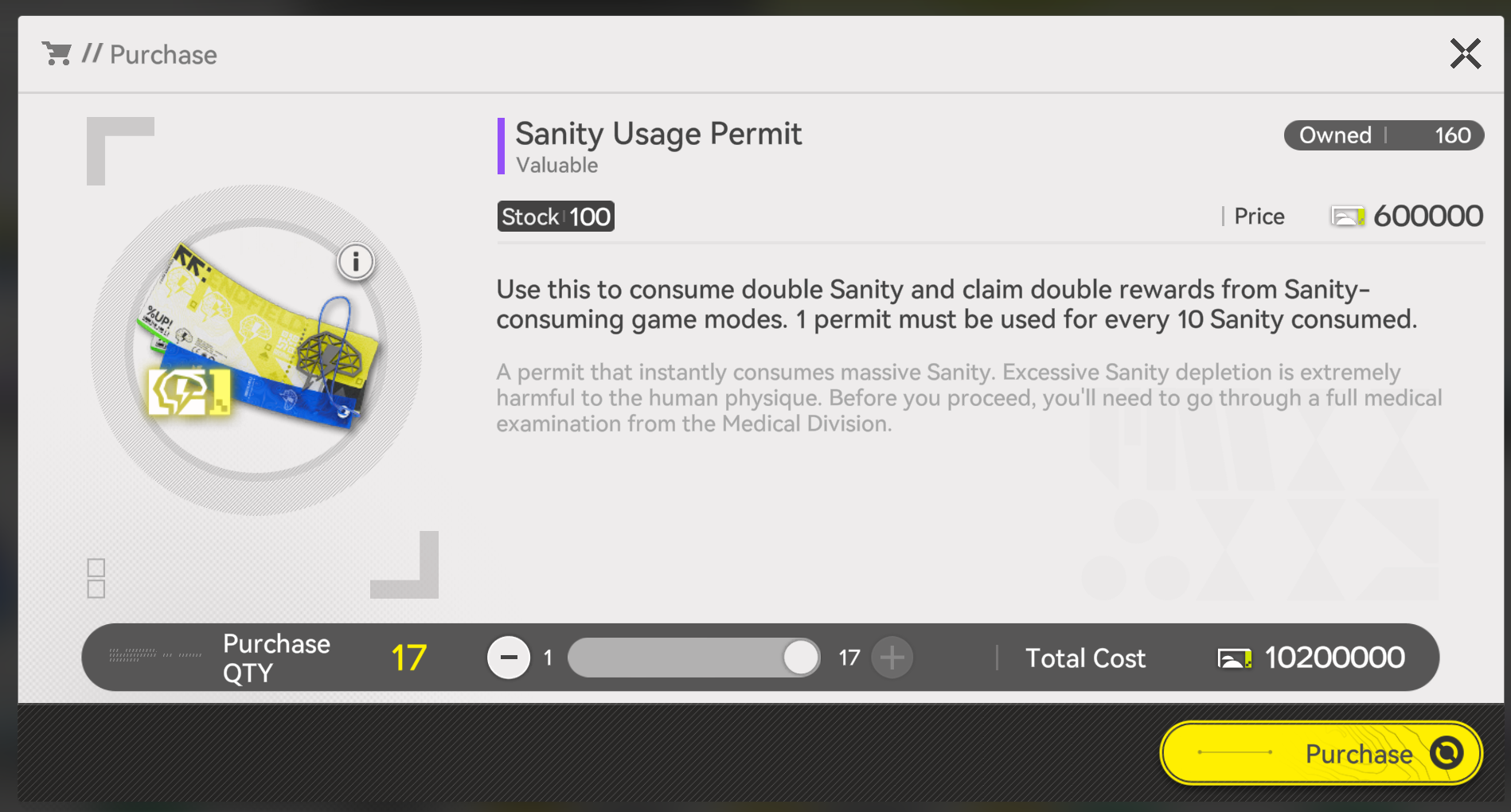Click the Owned 160 counter
The height and width of the screenshot is (812, 1511).
[1384, 135]
